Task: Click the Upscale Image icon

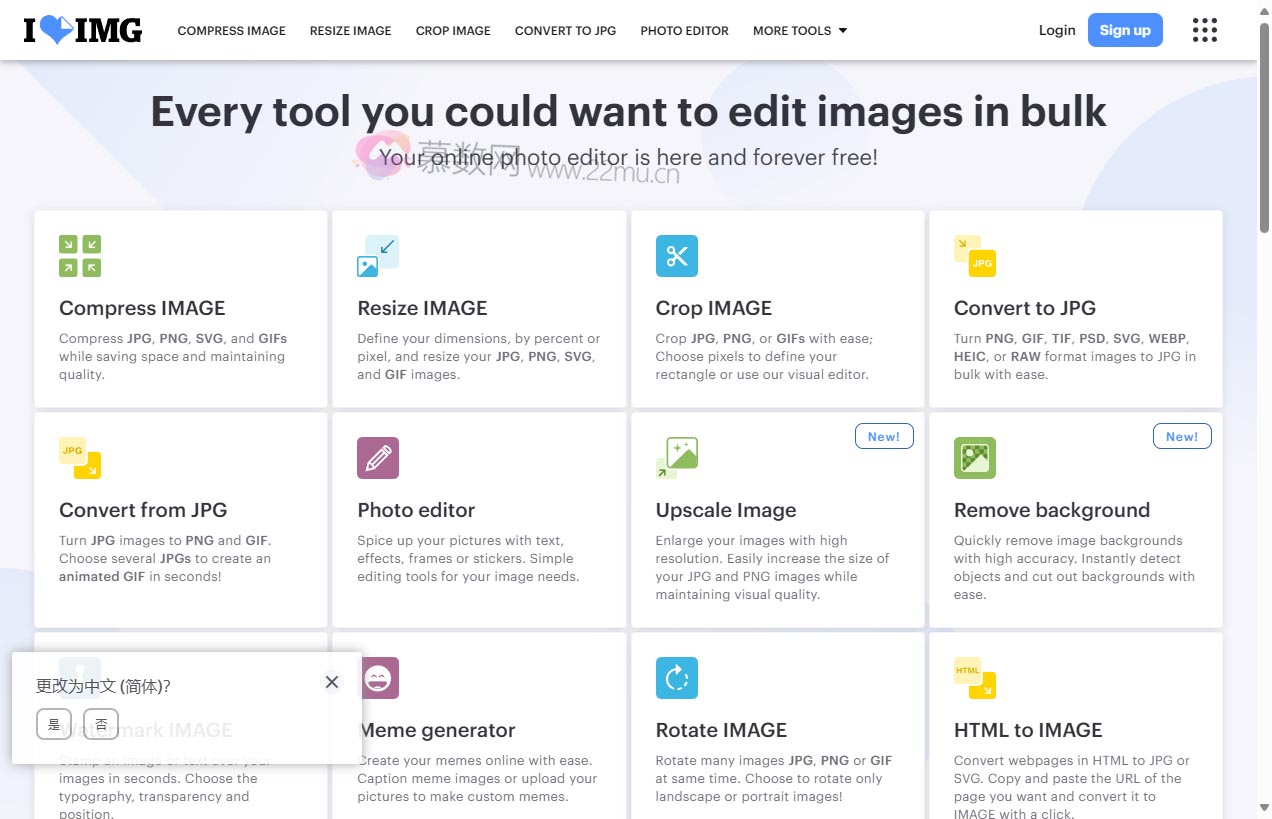Action: [x=677, y=458]
